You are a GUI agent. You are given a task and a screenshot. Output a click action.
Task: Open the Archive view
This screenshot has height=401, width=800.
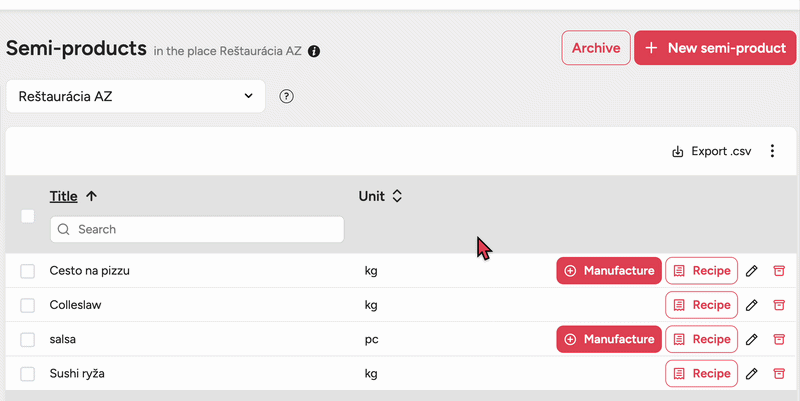[x=596, y=48]
